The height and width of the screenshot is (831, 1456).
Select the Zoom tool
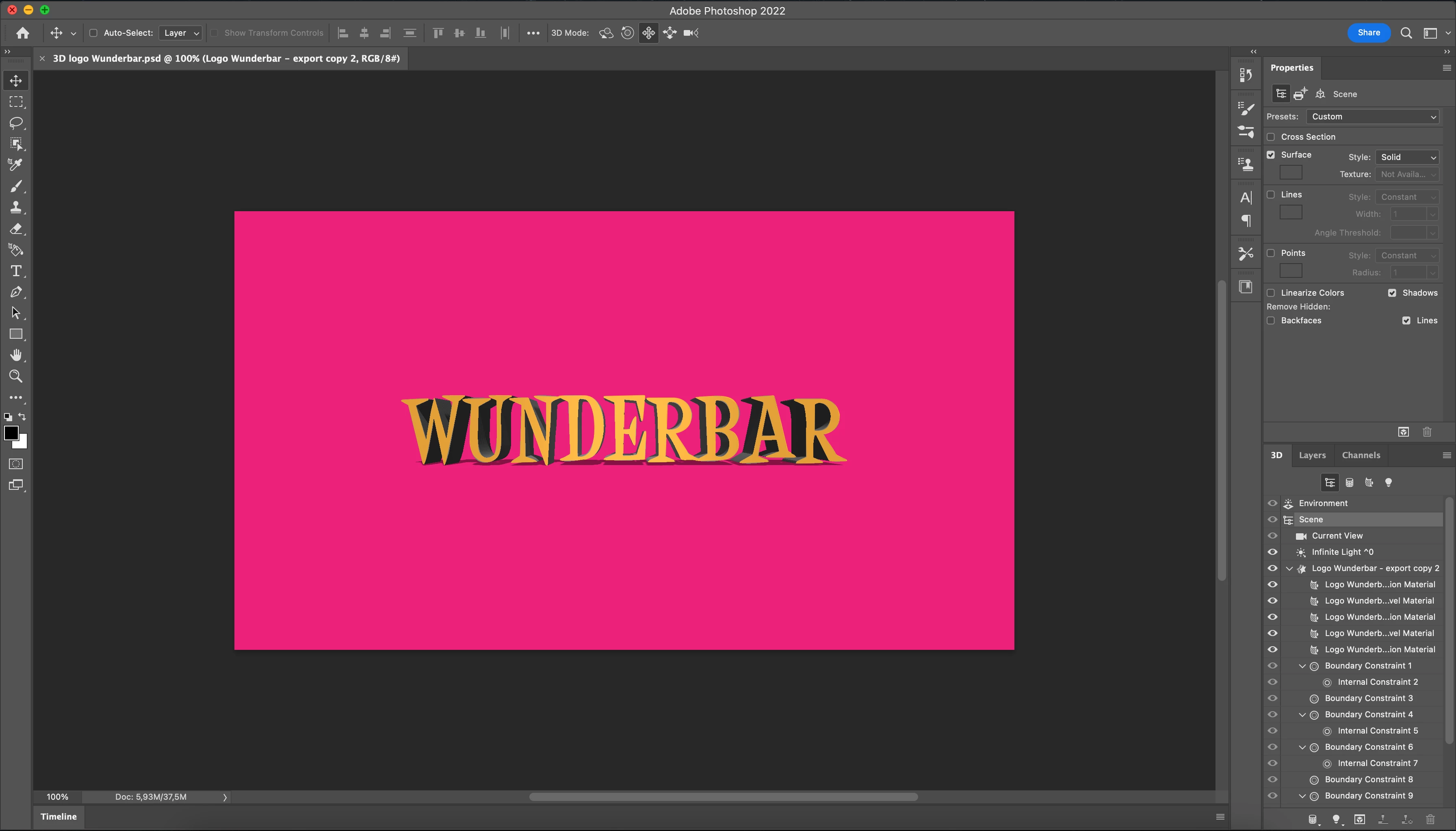click(x=16, y=376)
